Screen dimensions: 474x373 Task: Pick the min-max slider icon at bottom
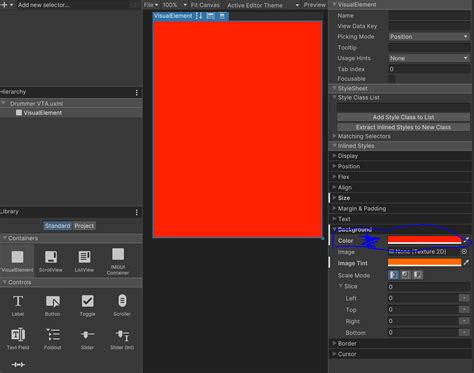pos(18,365)
